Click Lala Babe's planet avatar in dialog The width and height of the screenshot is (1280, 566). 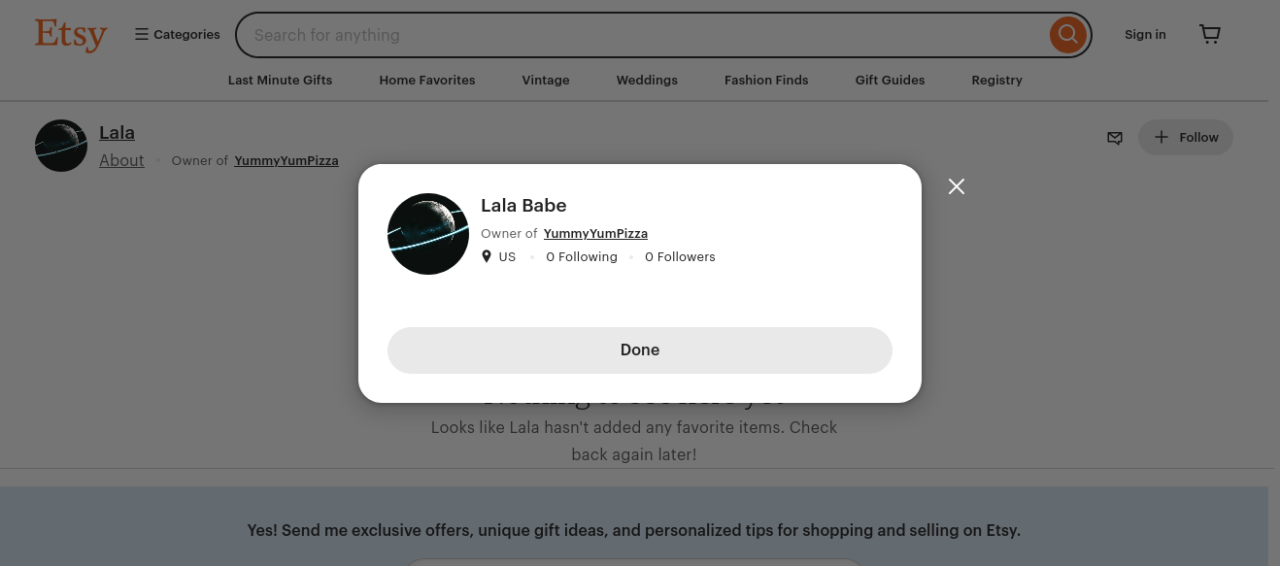(x=428, y=234)
